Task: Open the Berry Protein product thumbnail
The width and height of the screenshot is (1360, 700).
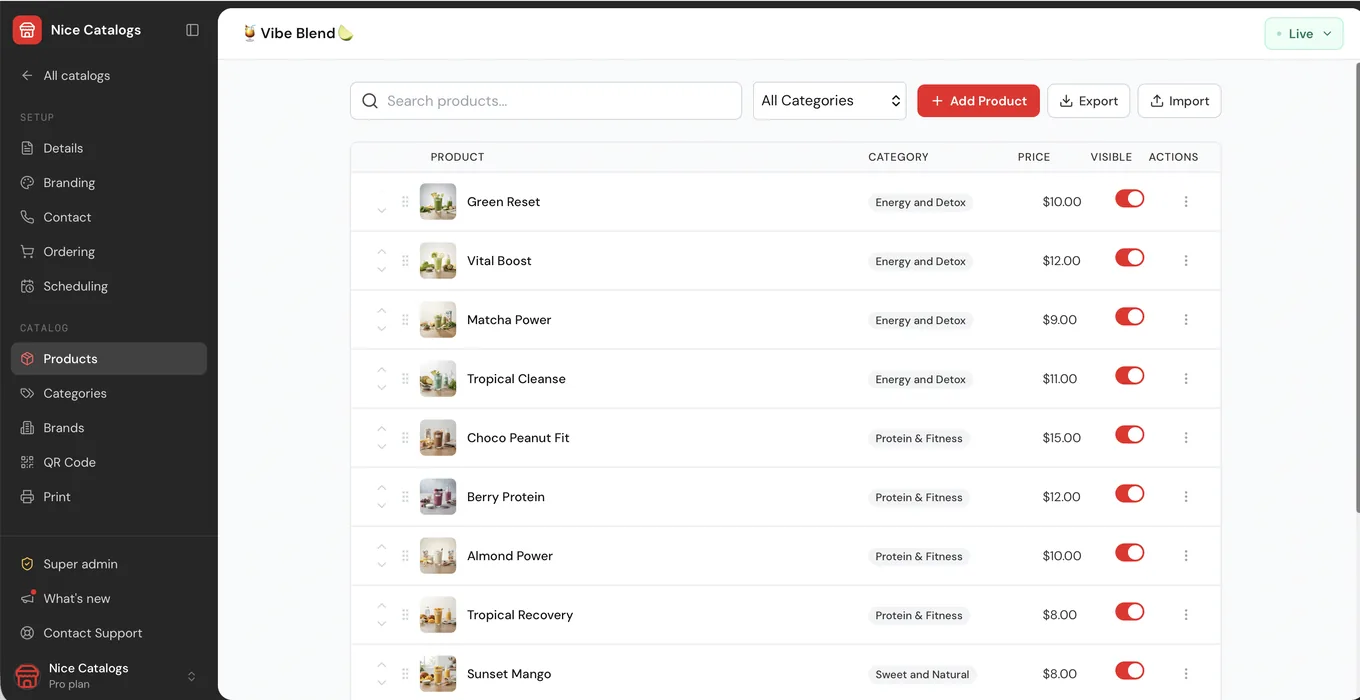Action: [438, 497]
